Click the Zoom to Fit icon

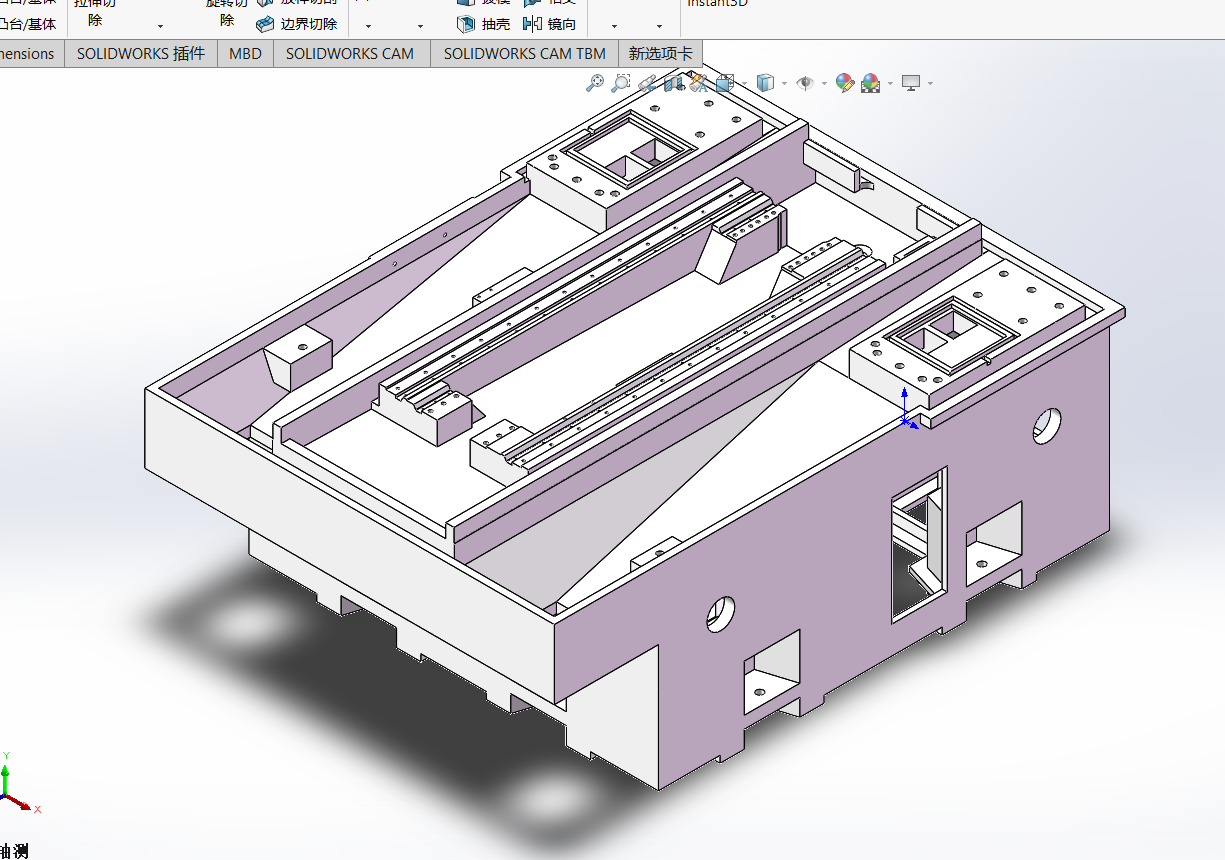click(x=595, y=84)
